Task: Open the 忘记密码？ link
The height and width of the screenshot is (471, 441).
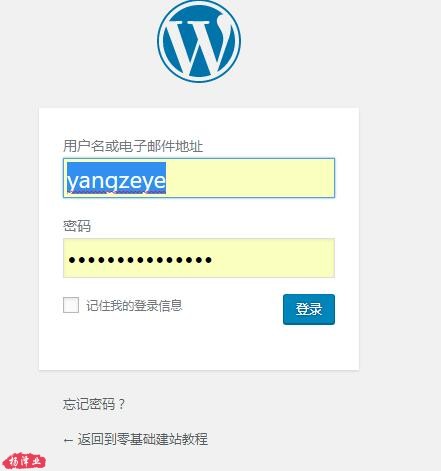Action: point(94,404)
